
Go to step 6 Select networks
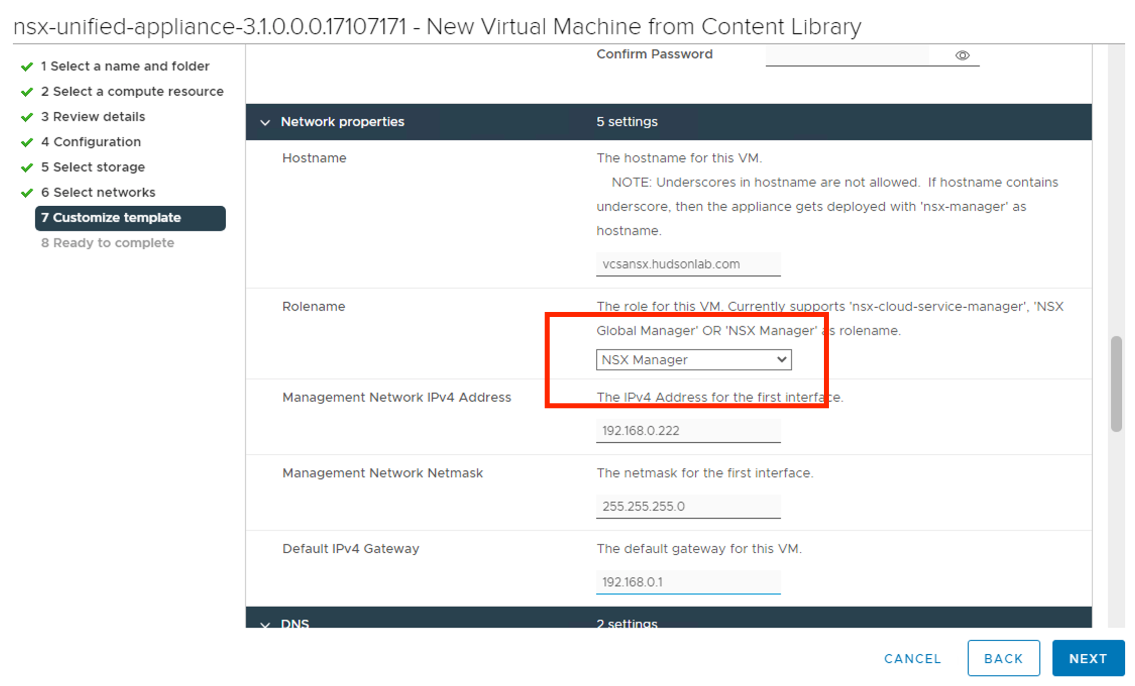tap(98, 192)
